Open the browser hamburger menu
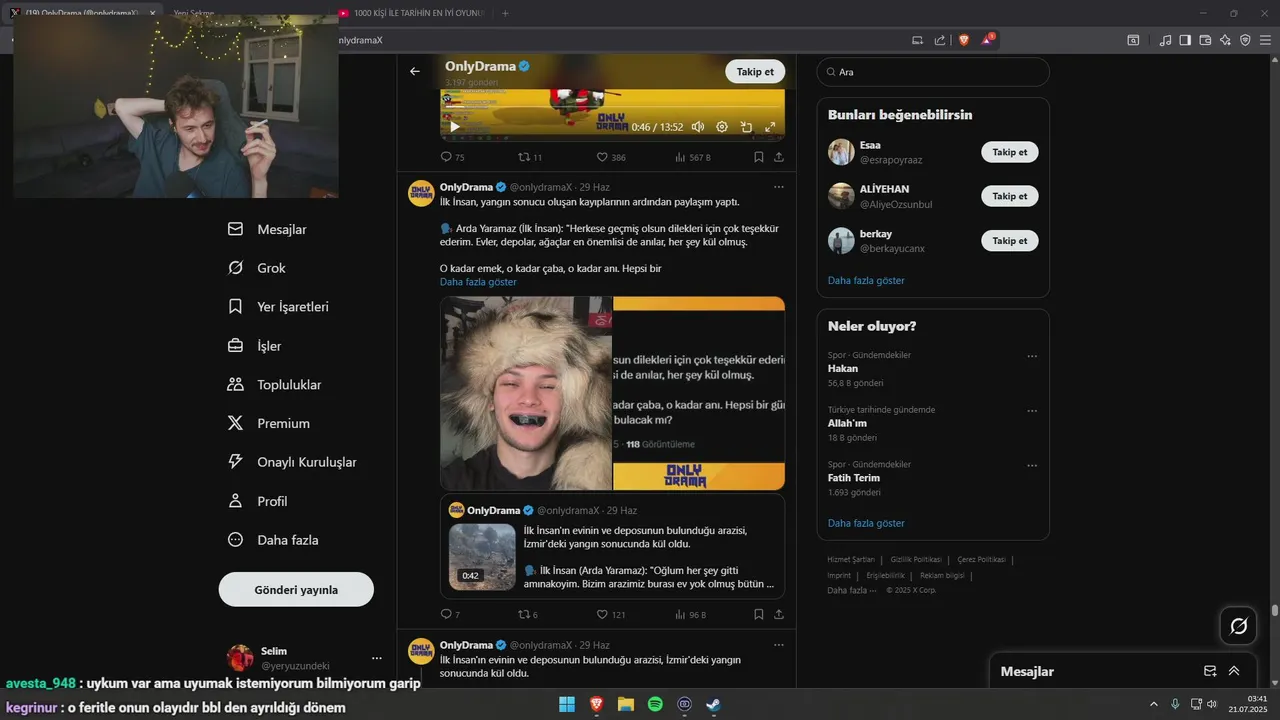This screenshot has width=1280, height=720. (x=1265, y=40)
